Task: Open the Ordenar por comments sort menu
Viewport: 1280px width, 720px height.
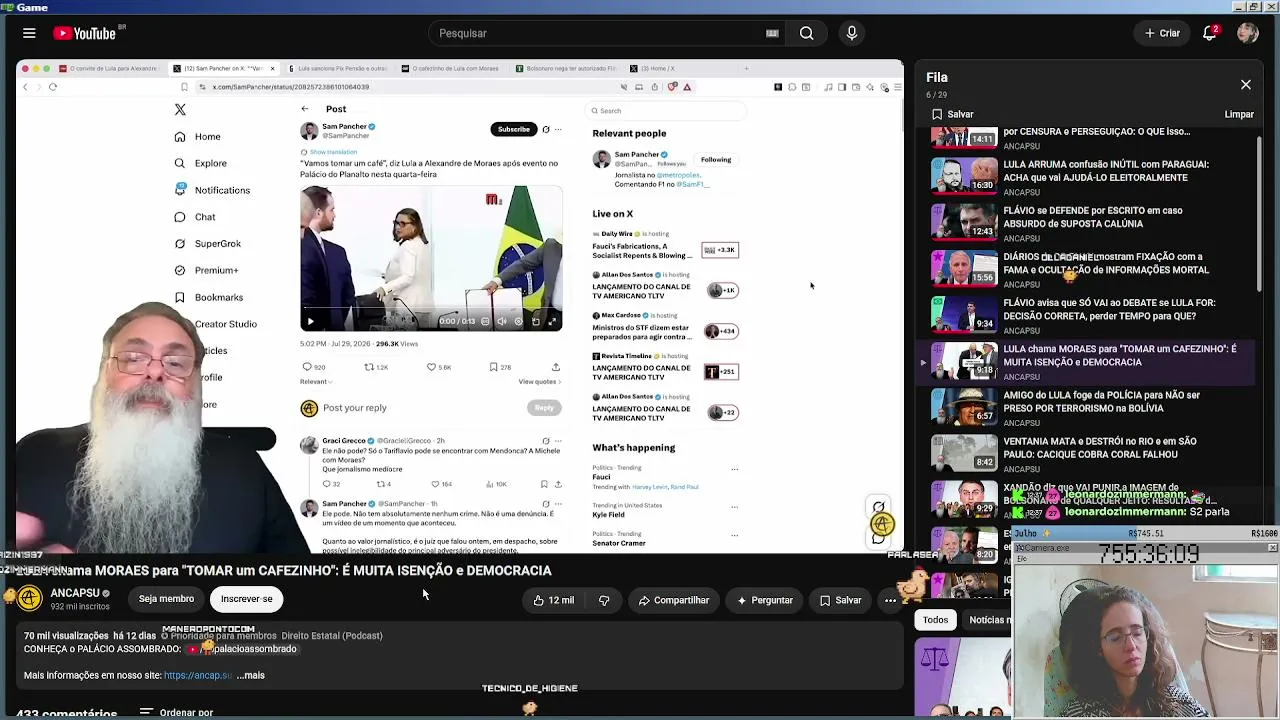Action: pos(176,712)
